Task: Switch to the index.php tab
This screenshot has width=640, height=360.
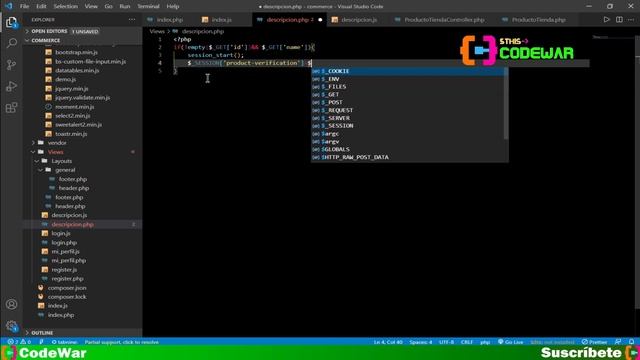Action: tap(170, 20)
